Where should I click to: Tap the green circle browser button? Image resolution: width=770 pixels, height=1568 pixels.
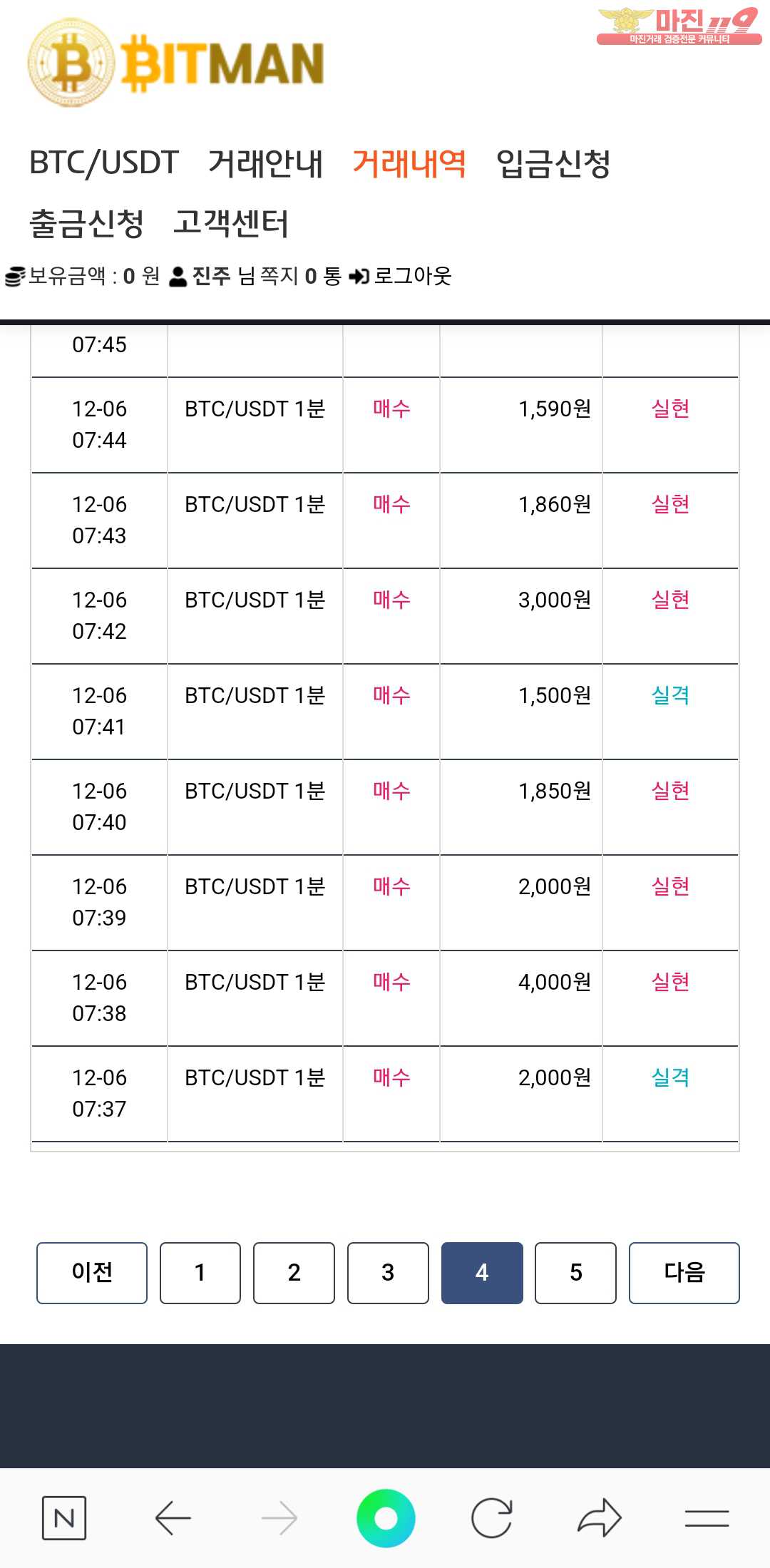click(x=386, y=1518)
